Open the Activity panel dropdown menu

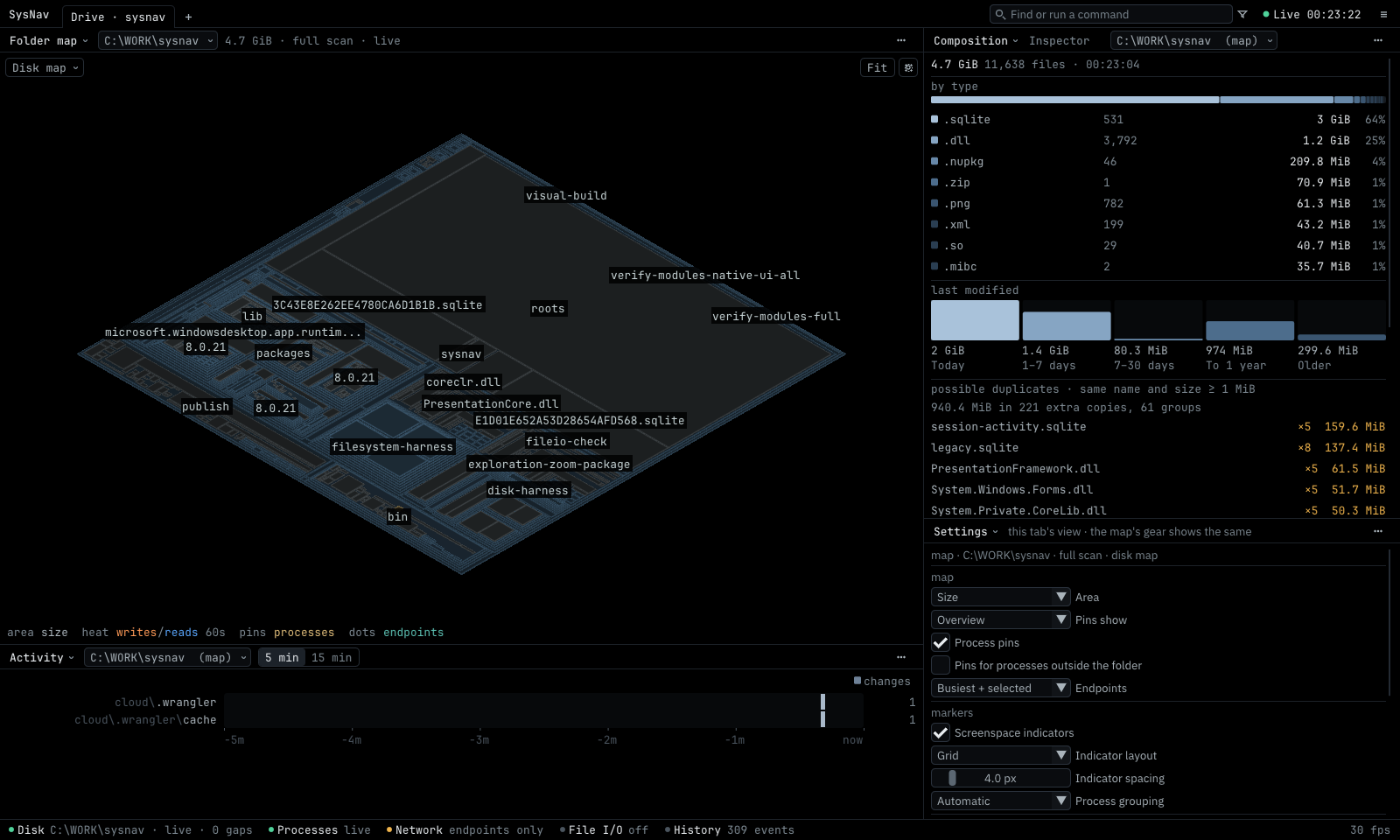[x=41, y=657]
